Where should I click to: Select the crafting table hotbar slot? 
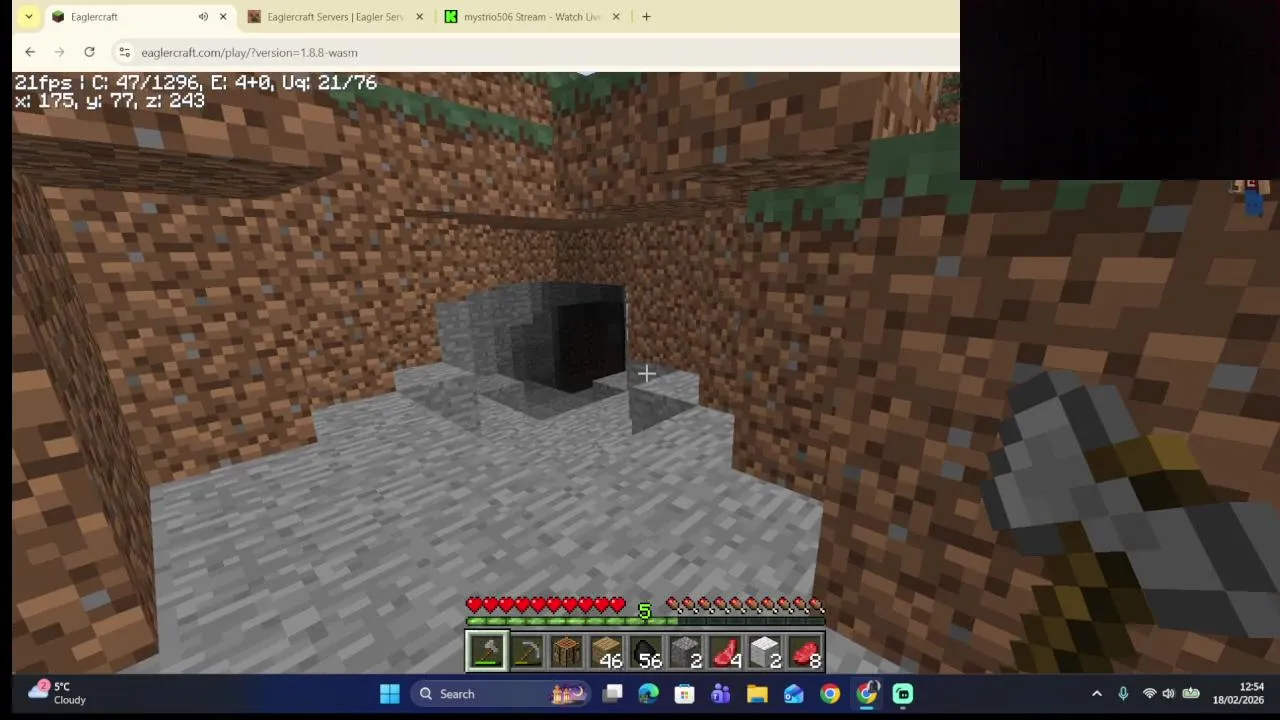click(566, 652)
